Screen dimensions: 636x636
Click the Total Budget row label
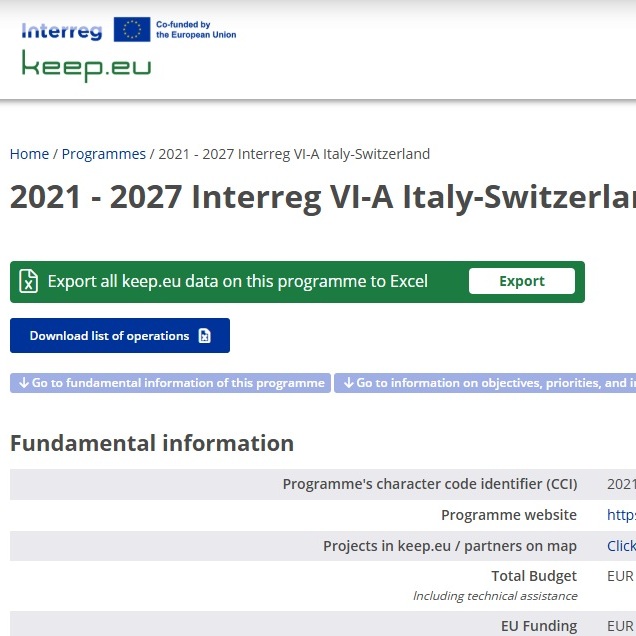[534, 576]
